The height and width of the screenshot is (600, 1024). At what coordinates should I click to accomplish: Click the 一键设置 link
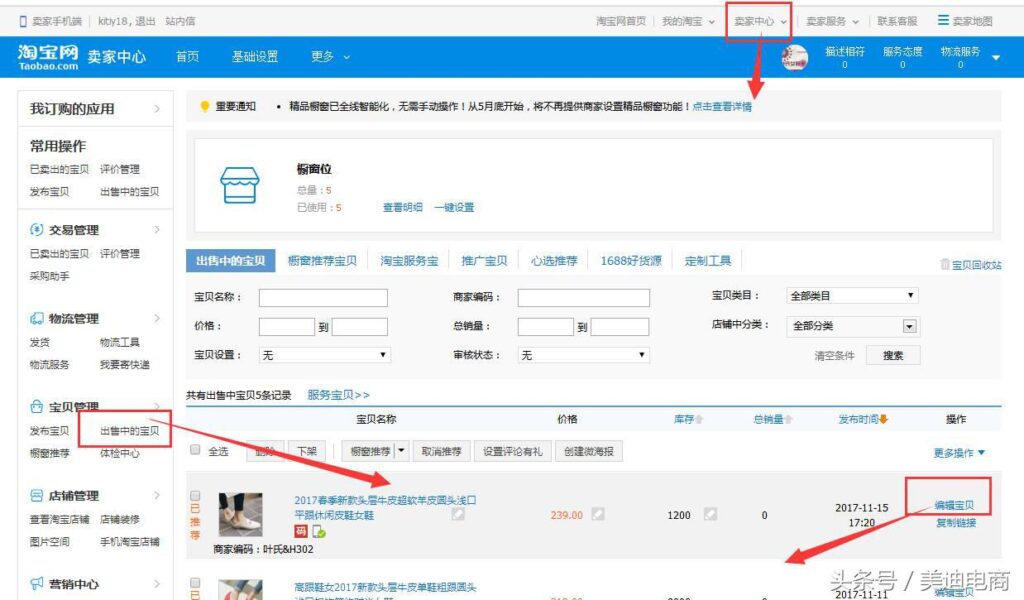(454, 207)
